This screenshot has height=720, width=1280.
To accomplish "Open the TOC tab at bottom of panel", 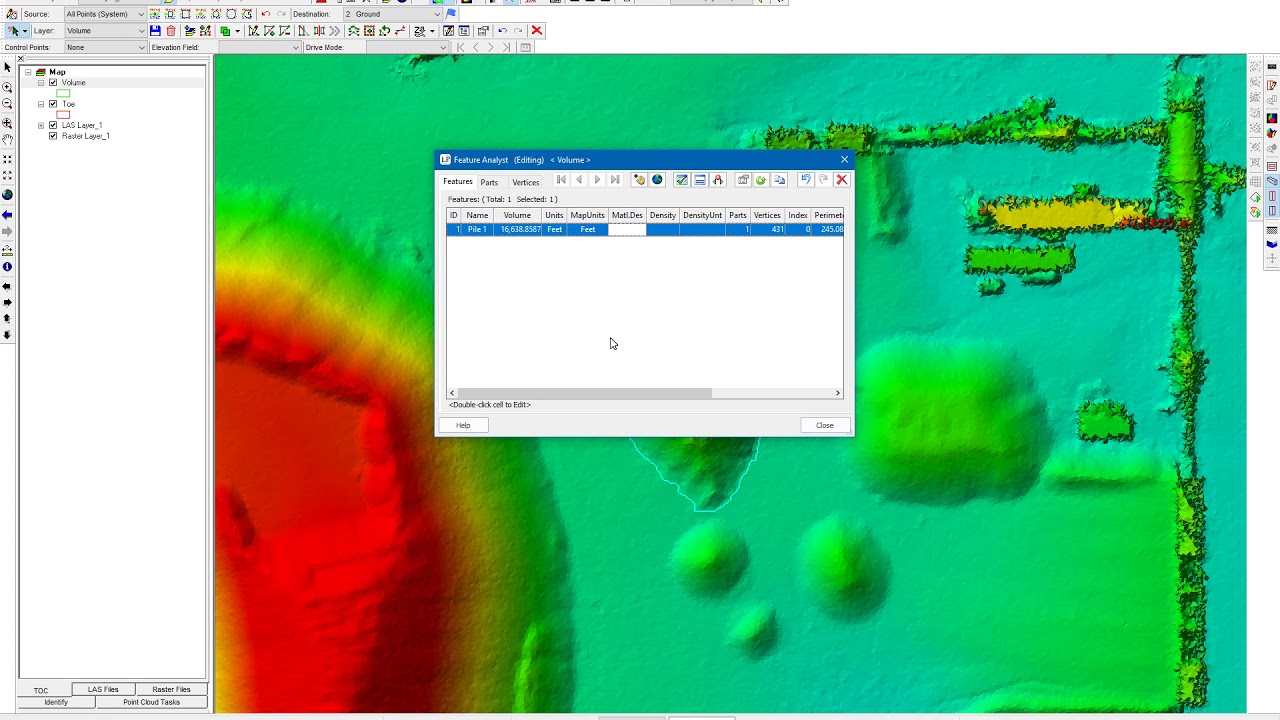I will [41, 690].
